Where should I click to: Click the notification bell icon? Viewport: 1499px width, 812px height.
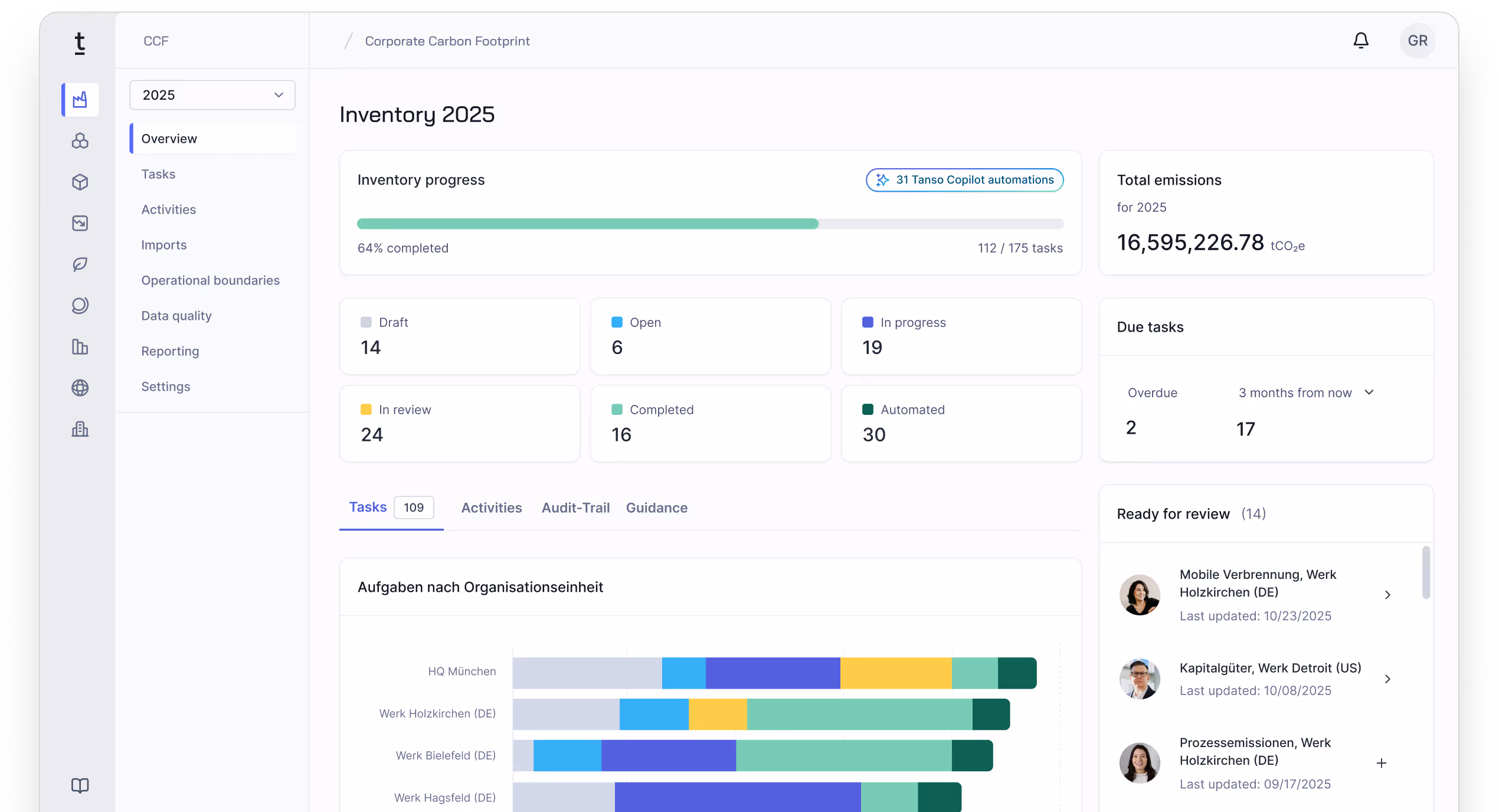pyautogui.click(x=1360, y=41)
